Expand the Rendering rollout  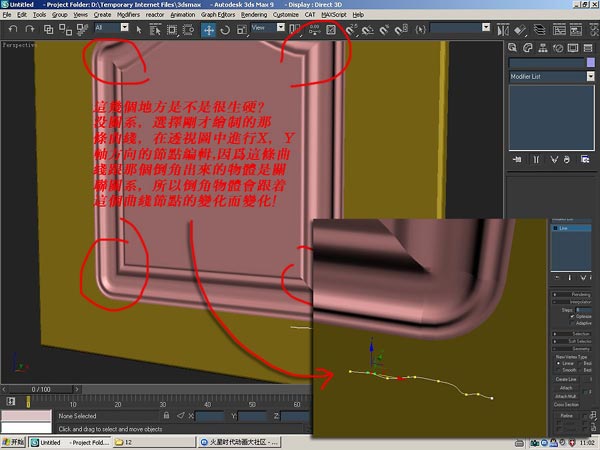tap(574, 294)
